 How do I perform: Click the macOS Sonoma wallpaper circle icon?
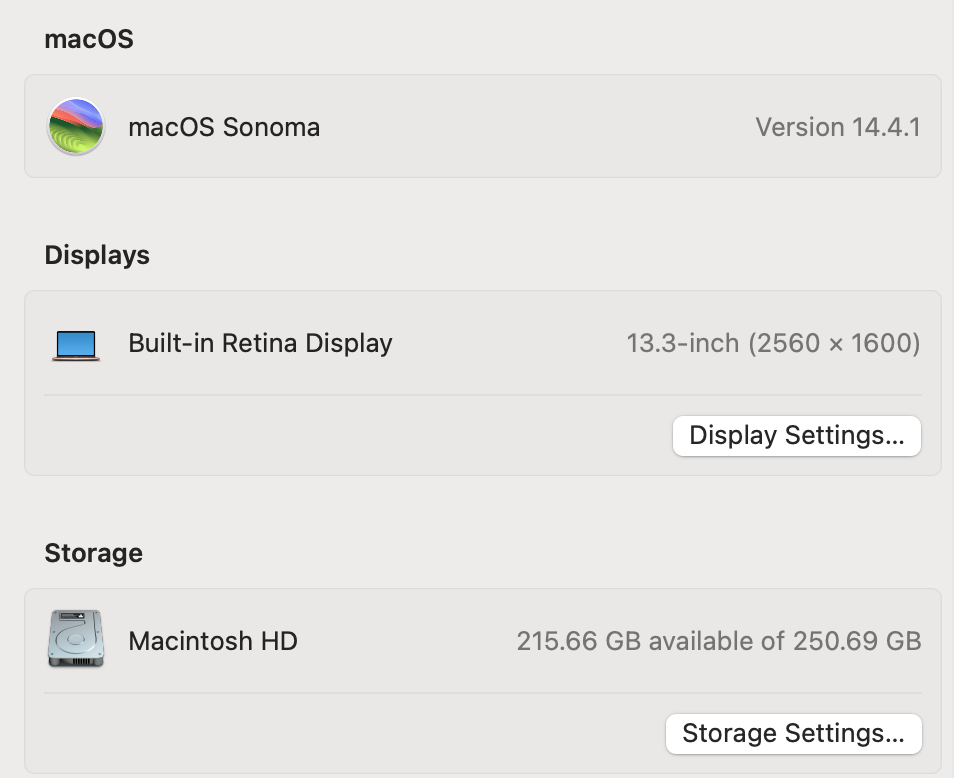click(76, 127)
